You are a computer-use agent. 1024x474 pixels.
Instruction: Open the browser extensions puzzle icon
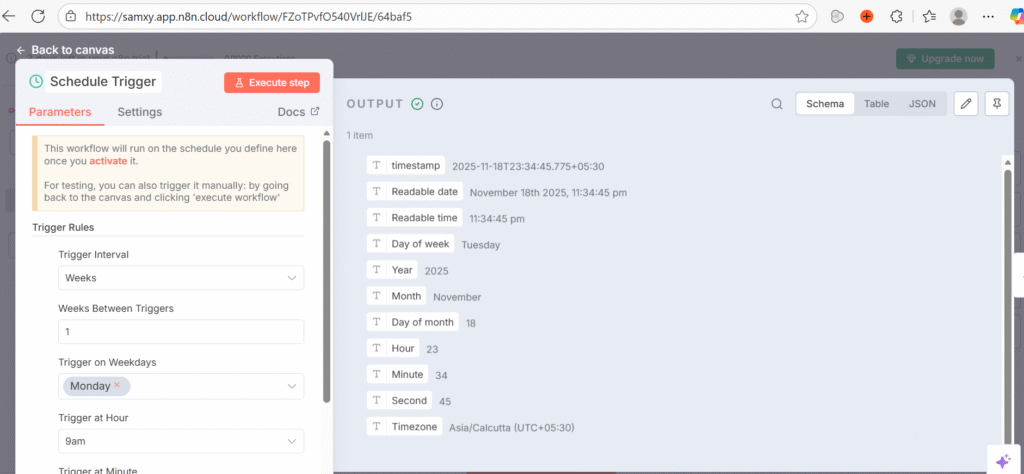pos(897,17)
